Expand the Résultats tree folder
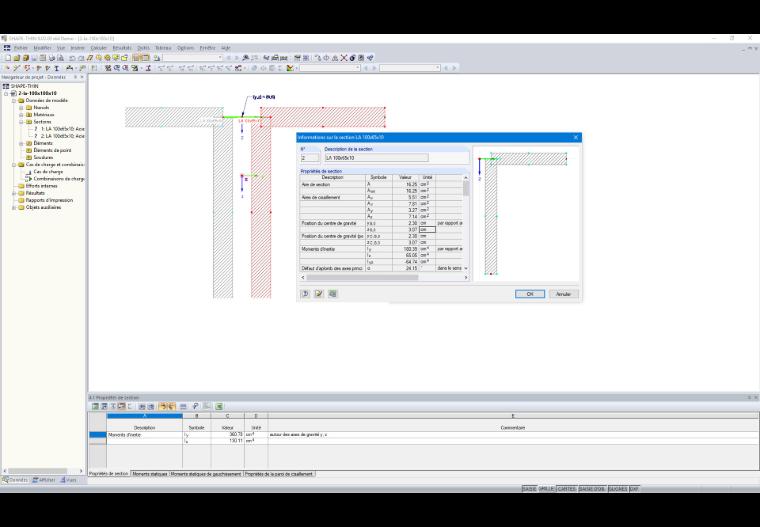The height and width of the screenshot is (527, 760). [14, 193]
